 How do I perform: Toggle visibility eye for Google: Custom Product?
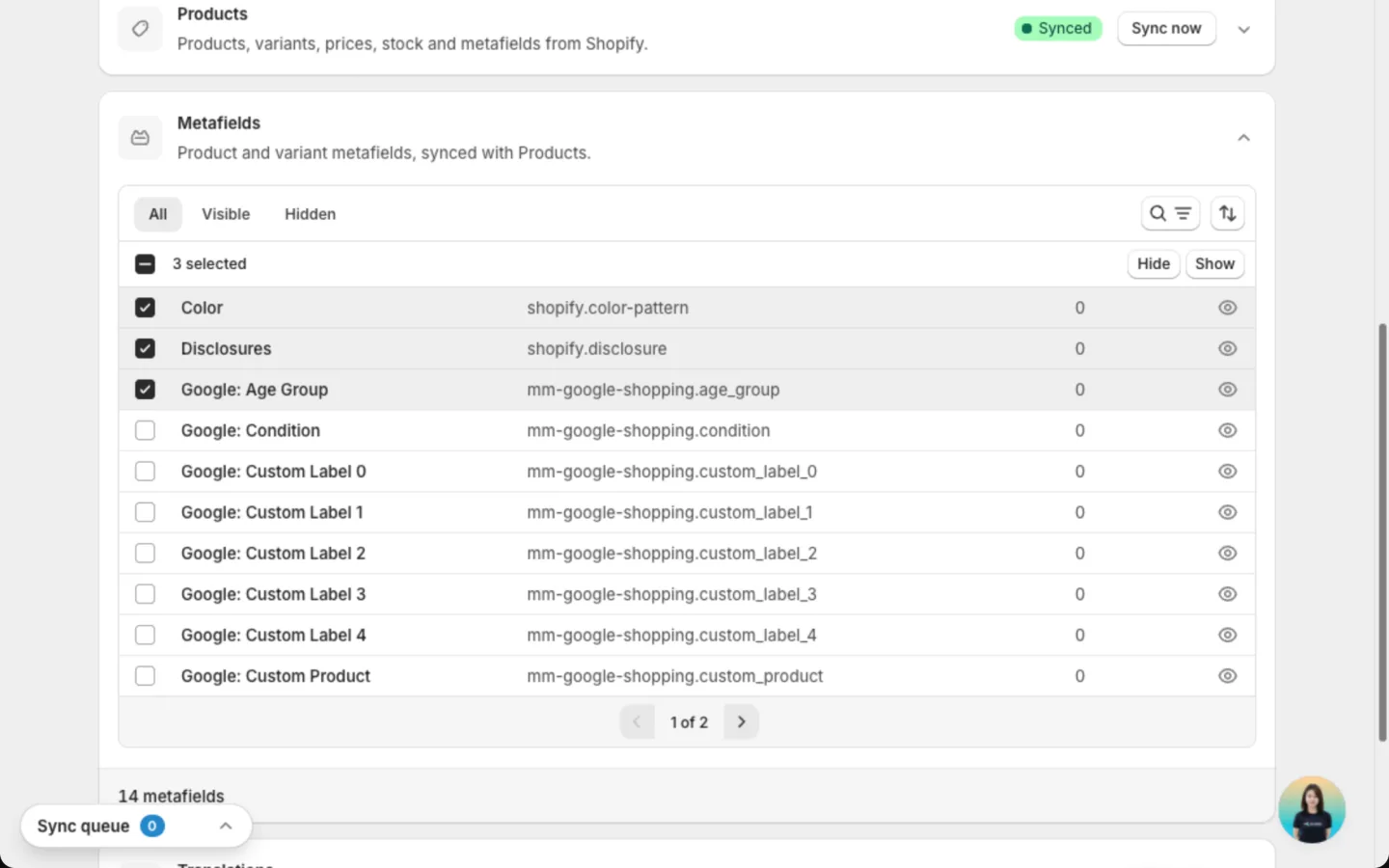tap(1227, 676)
